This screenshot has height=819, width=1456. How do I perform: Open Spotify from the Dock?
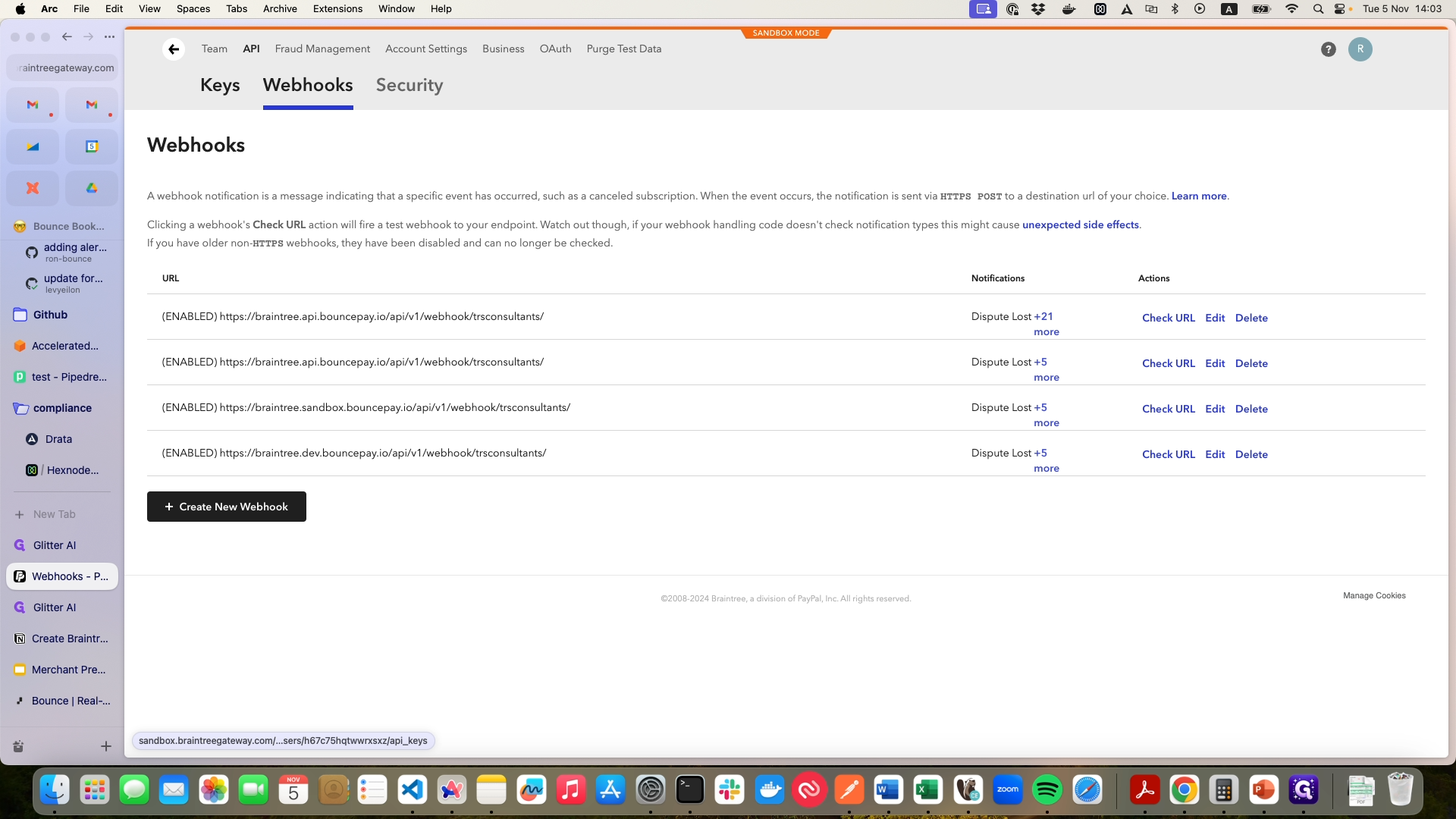1047,790
